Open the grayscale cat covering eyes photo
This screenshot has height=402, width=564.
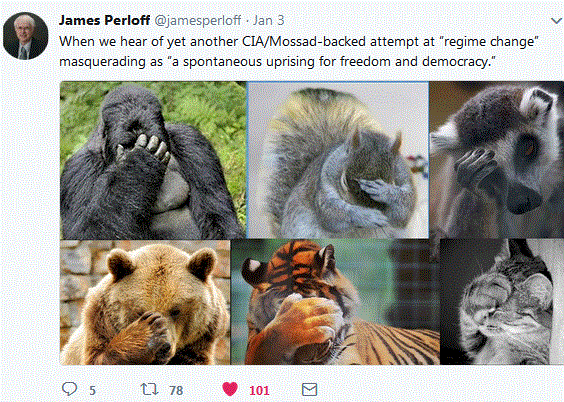point(502,302)
